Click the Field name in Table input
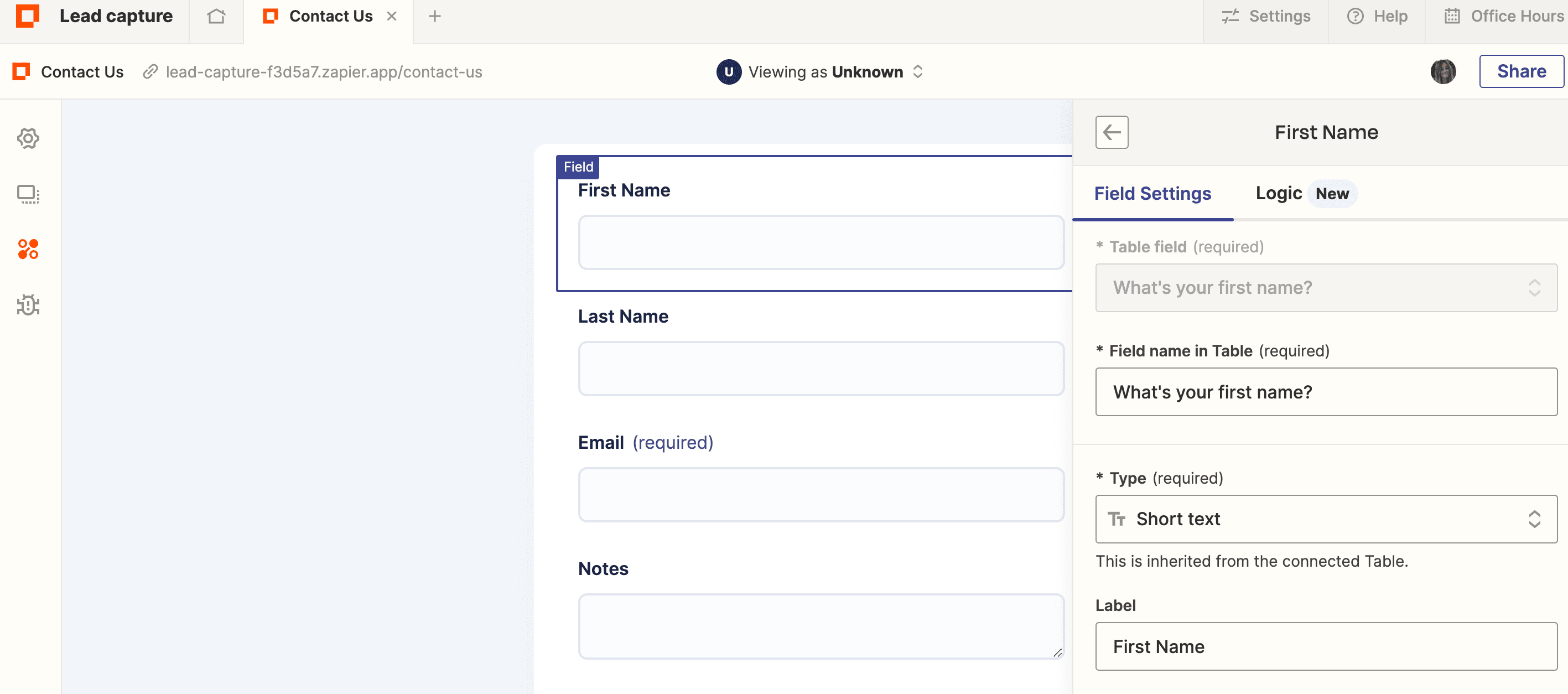1568x694 pixels. [1326, 392]
